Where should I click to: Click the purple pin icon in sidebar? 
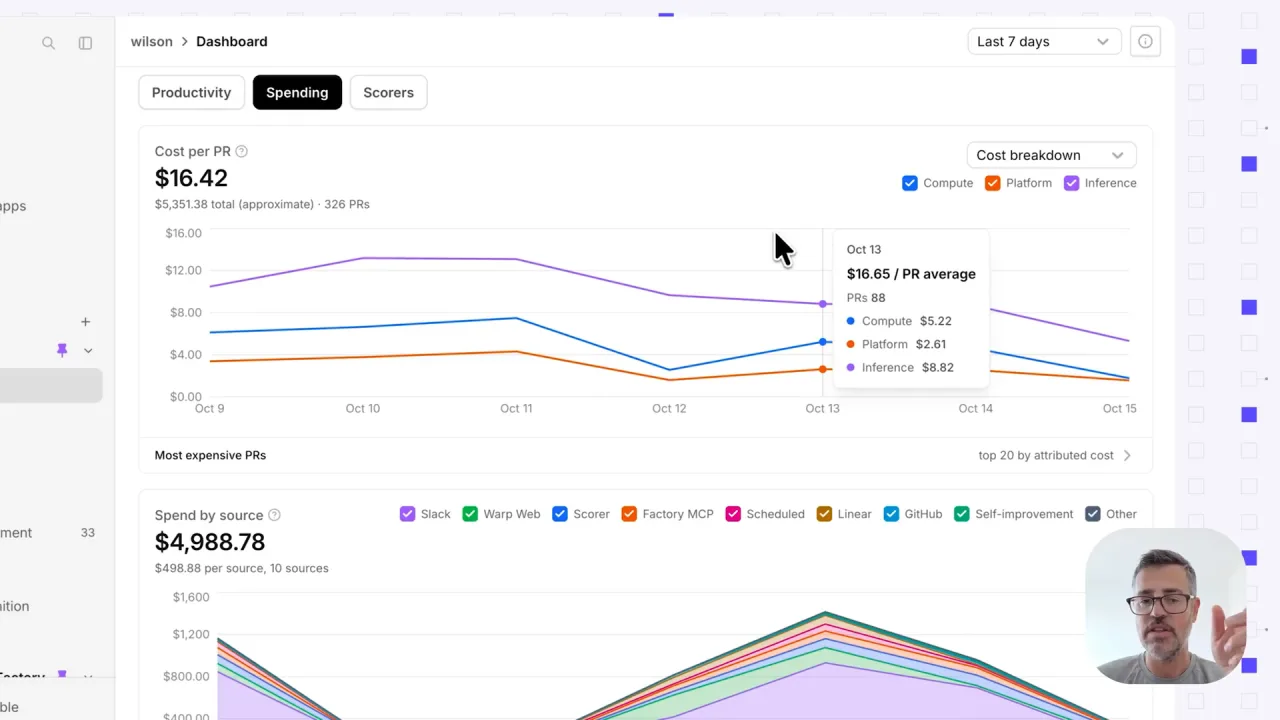[62, 350]
